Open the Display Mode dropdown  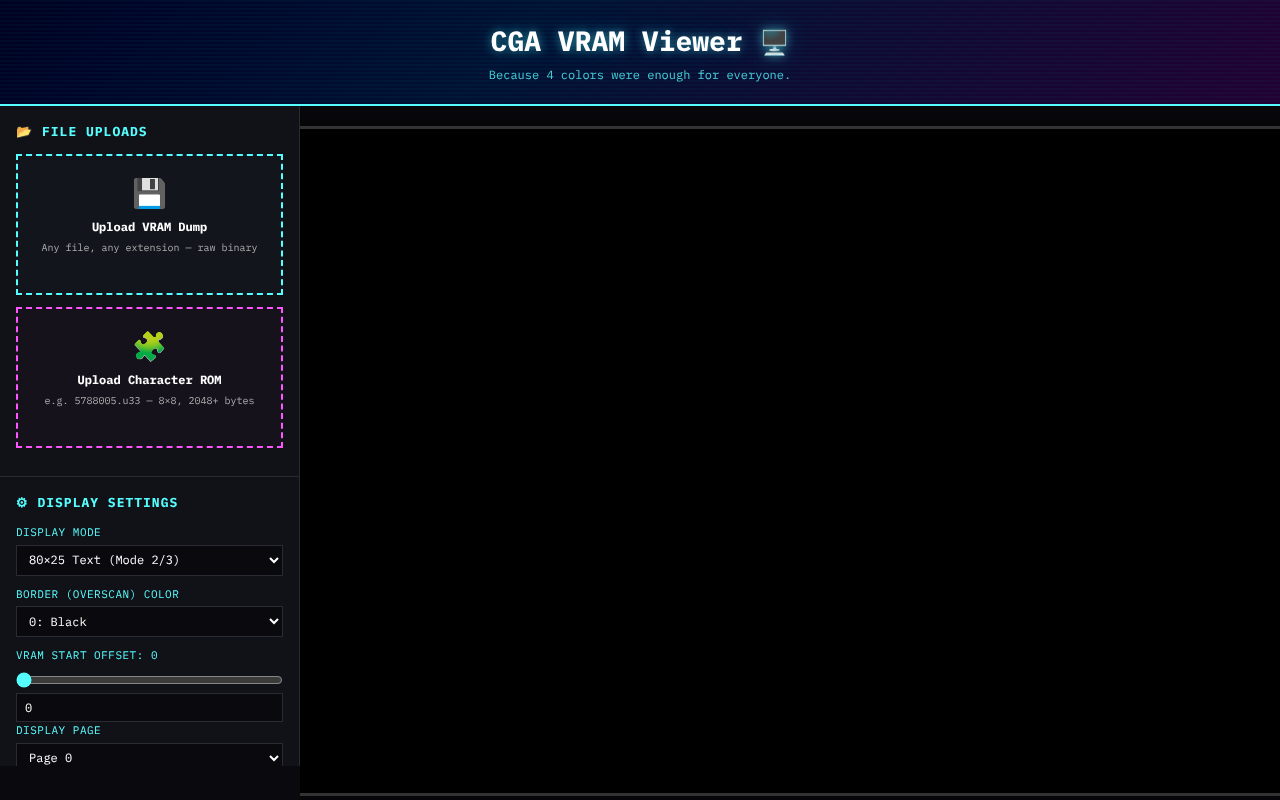coord(149,560)
